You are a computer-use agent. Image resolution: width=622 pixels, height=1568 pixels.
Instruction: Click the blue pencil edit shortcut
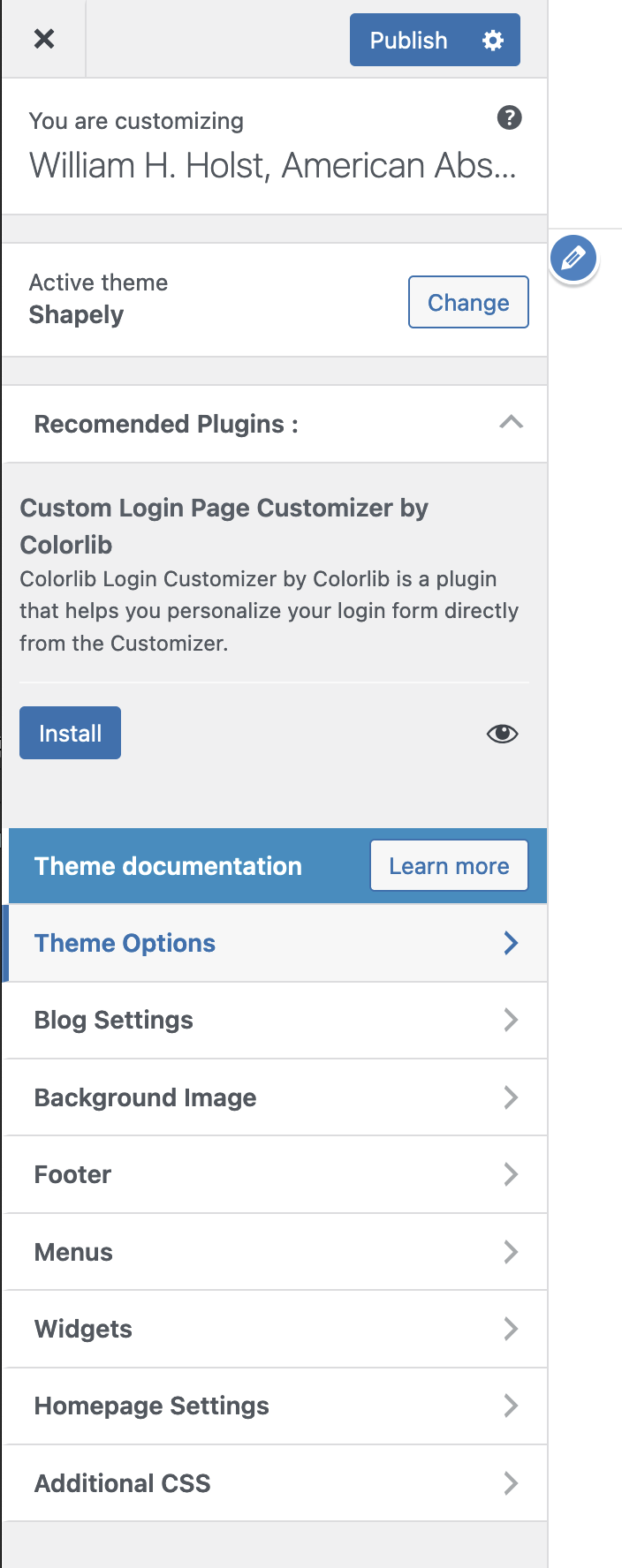tap(573, 258)
